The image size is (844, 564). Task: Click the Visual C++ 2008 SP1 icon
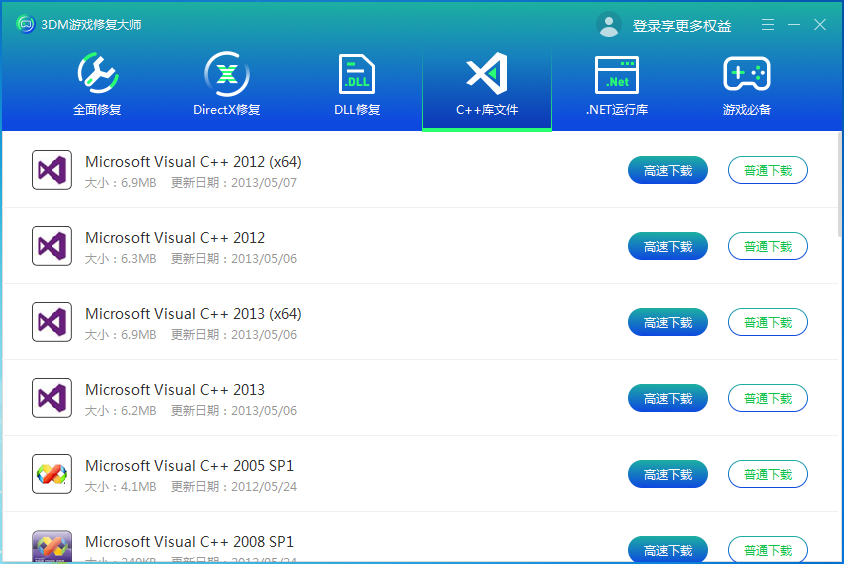coord(52,547)
